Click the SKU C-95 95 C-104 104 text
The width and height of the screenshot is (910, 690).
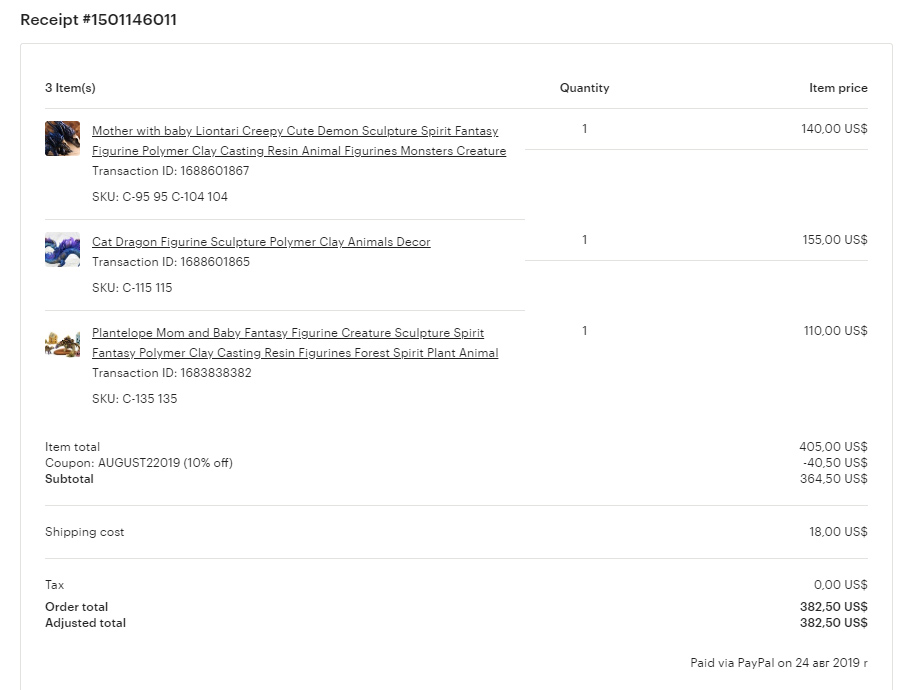click(x=160, y=197)
